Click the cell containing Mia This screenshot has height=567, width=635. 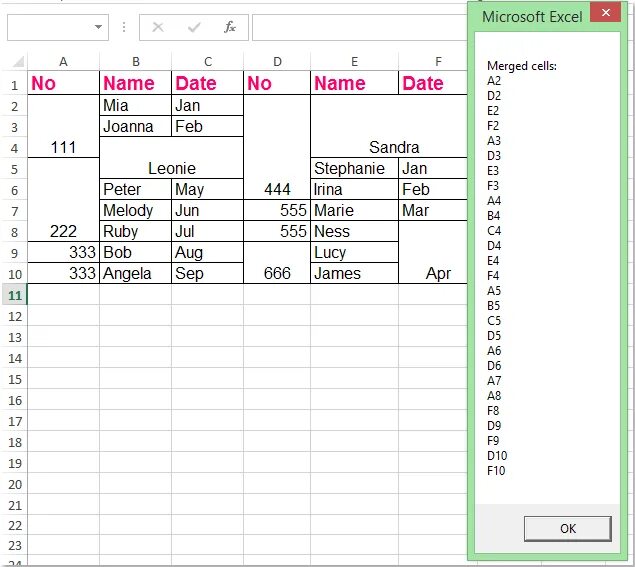pyautogui.click(x=136, y=105)
